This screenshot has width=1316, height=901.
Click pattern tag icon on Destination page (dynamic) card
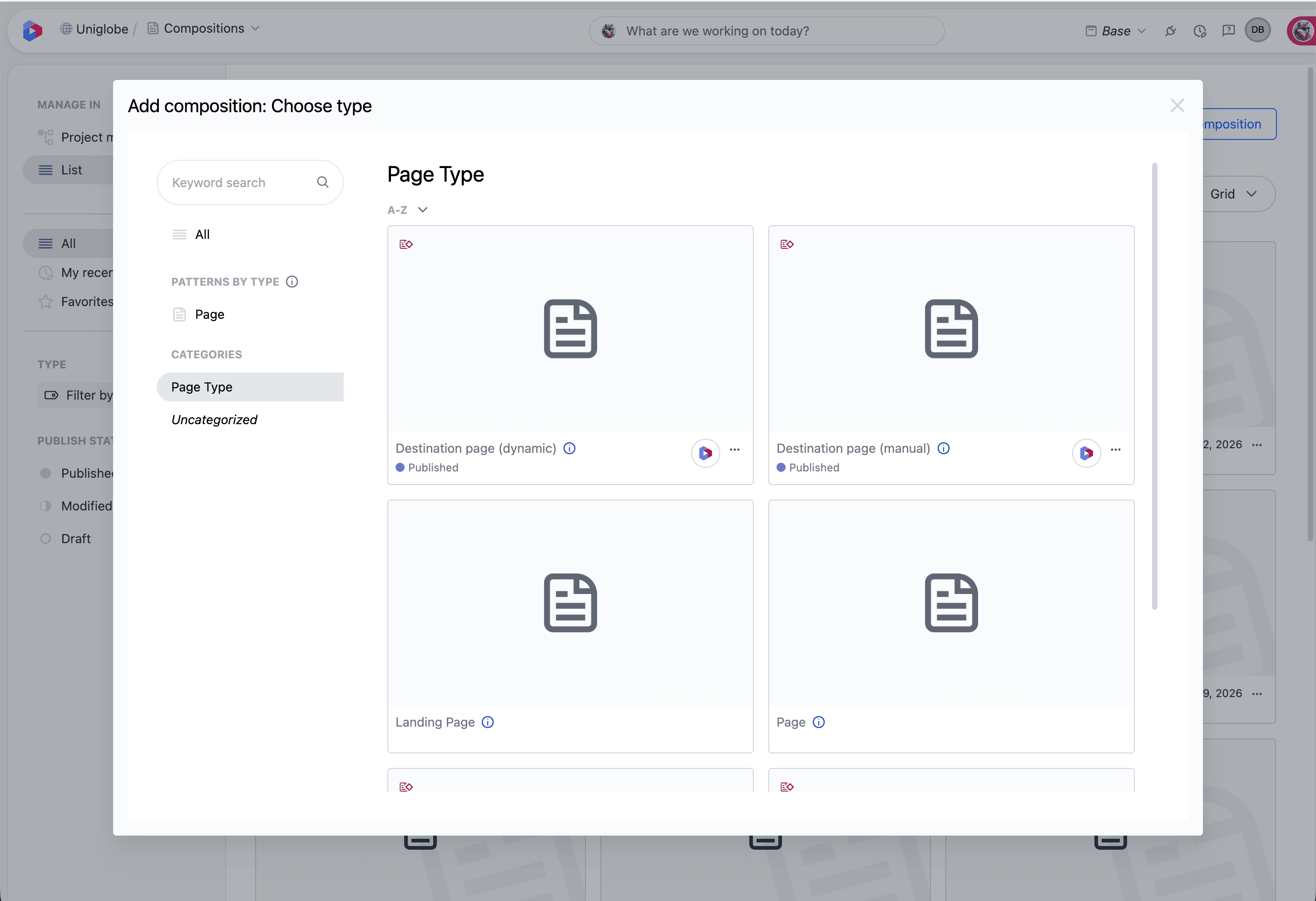click(406, 245)
